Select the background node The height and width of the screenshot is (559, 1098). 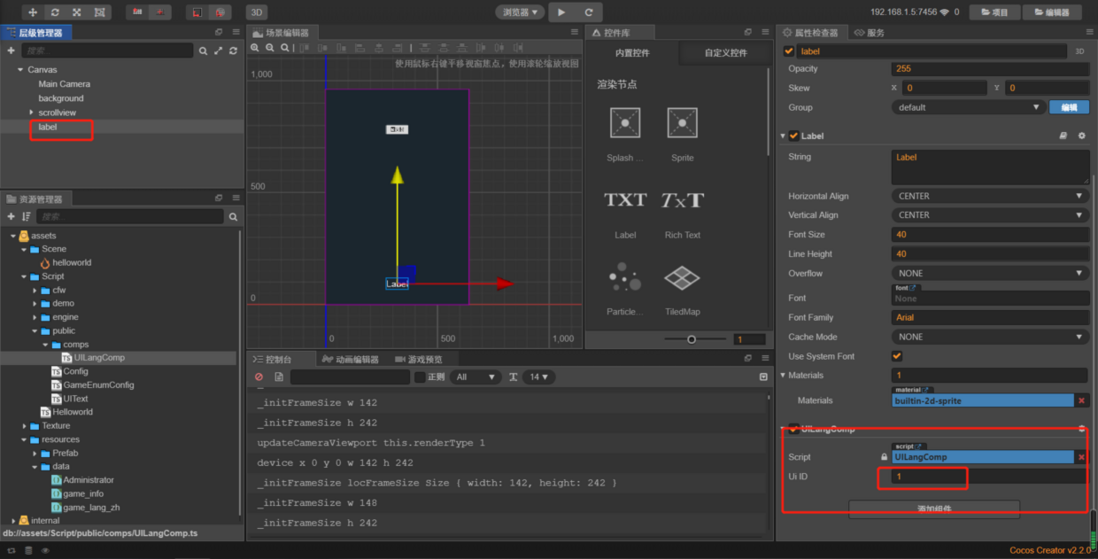click(x=61, y=98)
